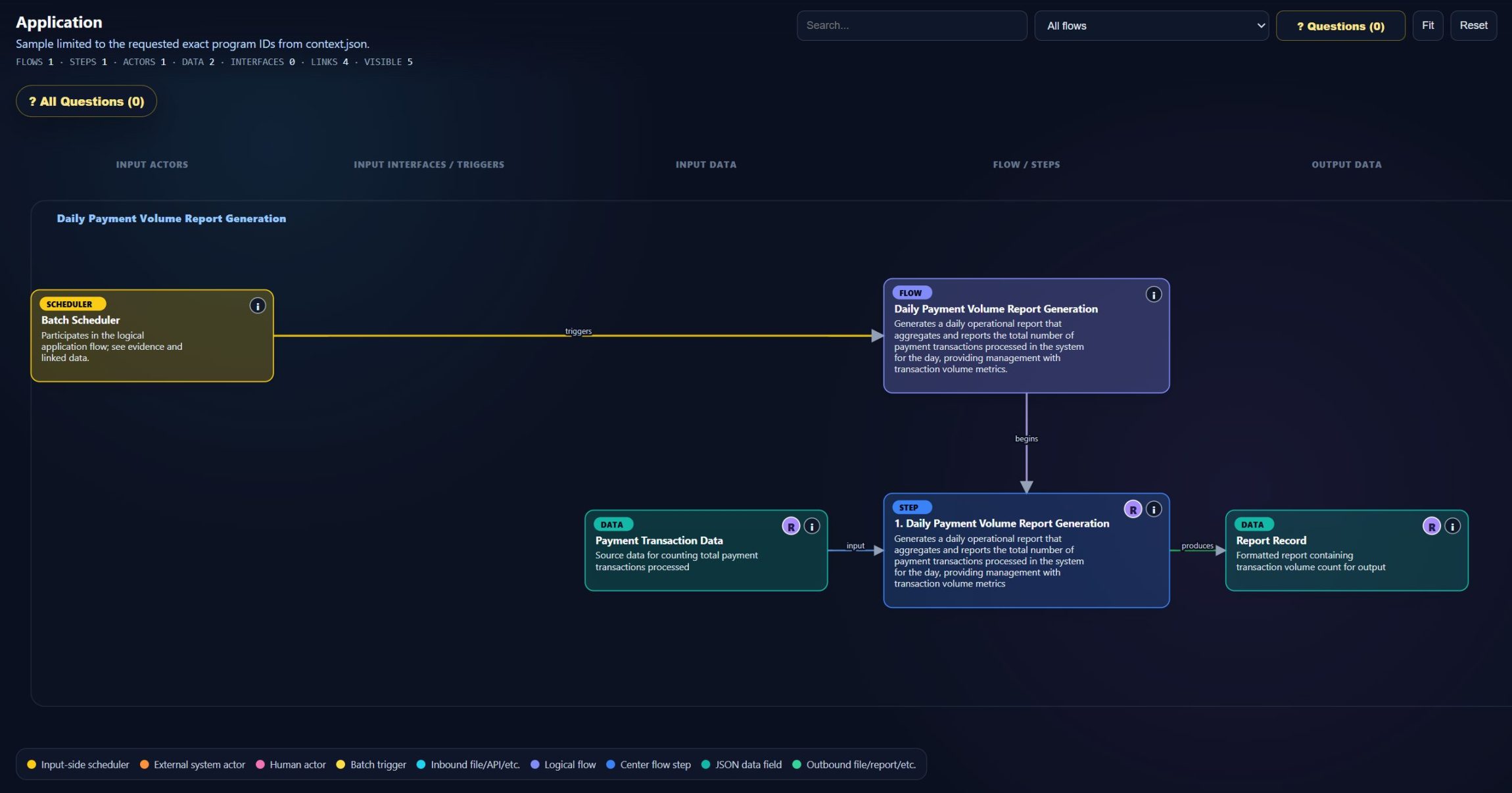Select the Batch Scheduler card
The width and height of the screenshot is (1512, 793).
(x=152, y=336)
